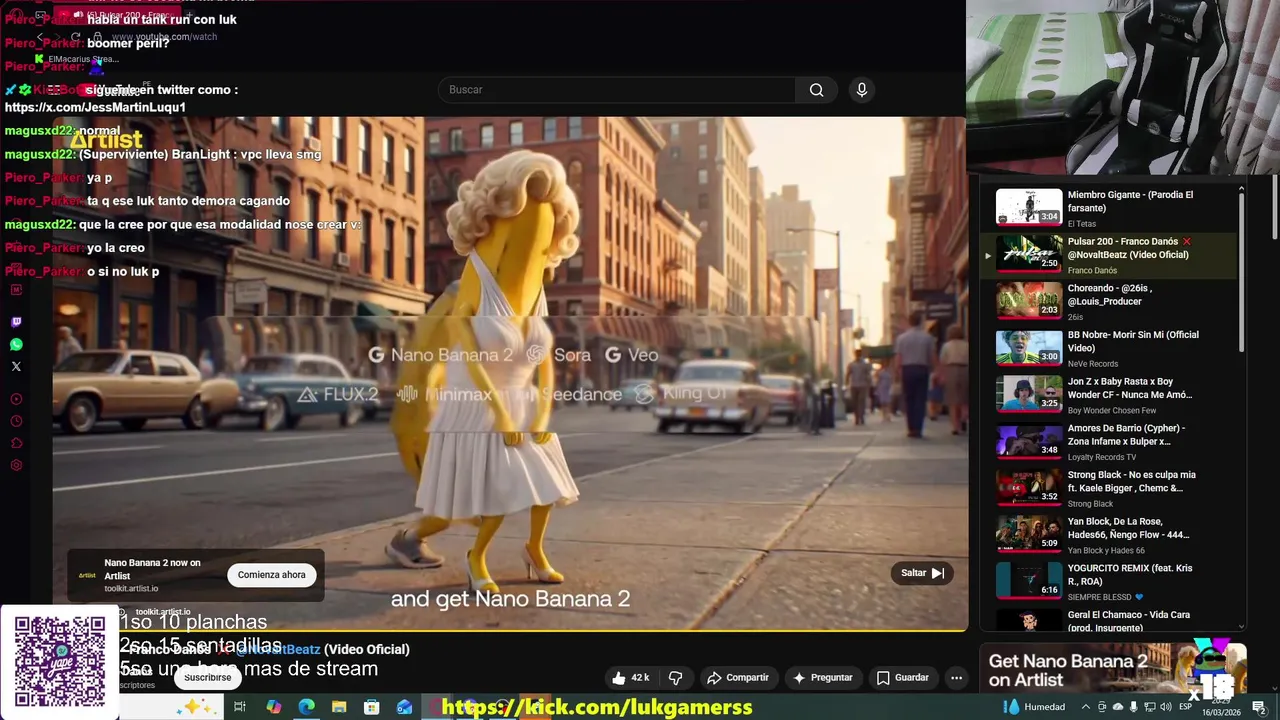1280x720 pixels.
Task: Skip the ad with the Saltar button
Action: click(922, 573)
